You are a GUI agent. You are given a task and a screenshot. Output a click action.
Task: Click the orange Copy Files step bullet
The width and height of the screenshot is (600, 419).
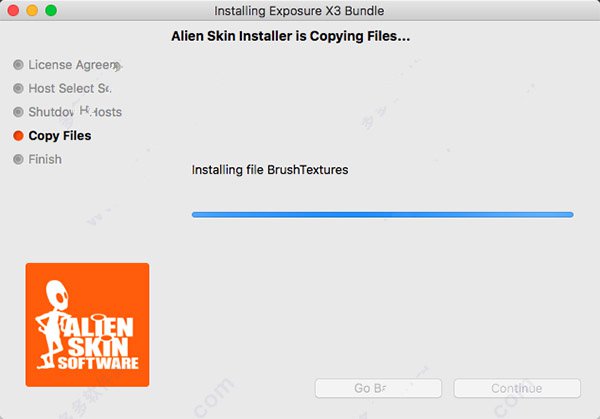tap(18, 135)
